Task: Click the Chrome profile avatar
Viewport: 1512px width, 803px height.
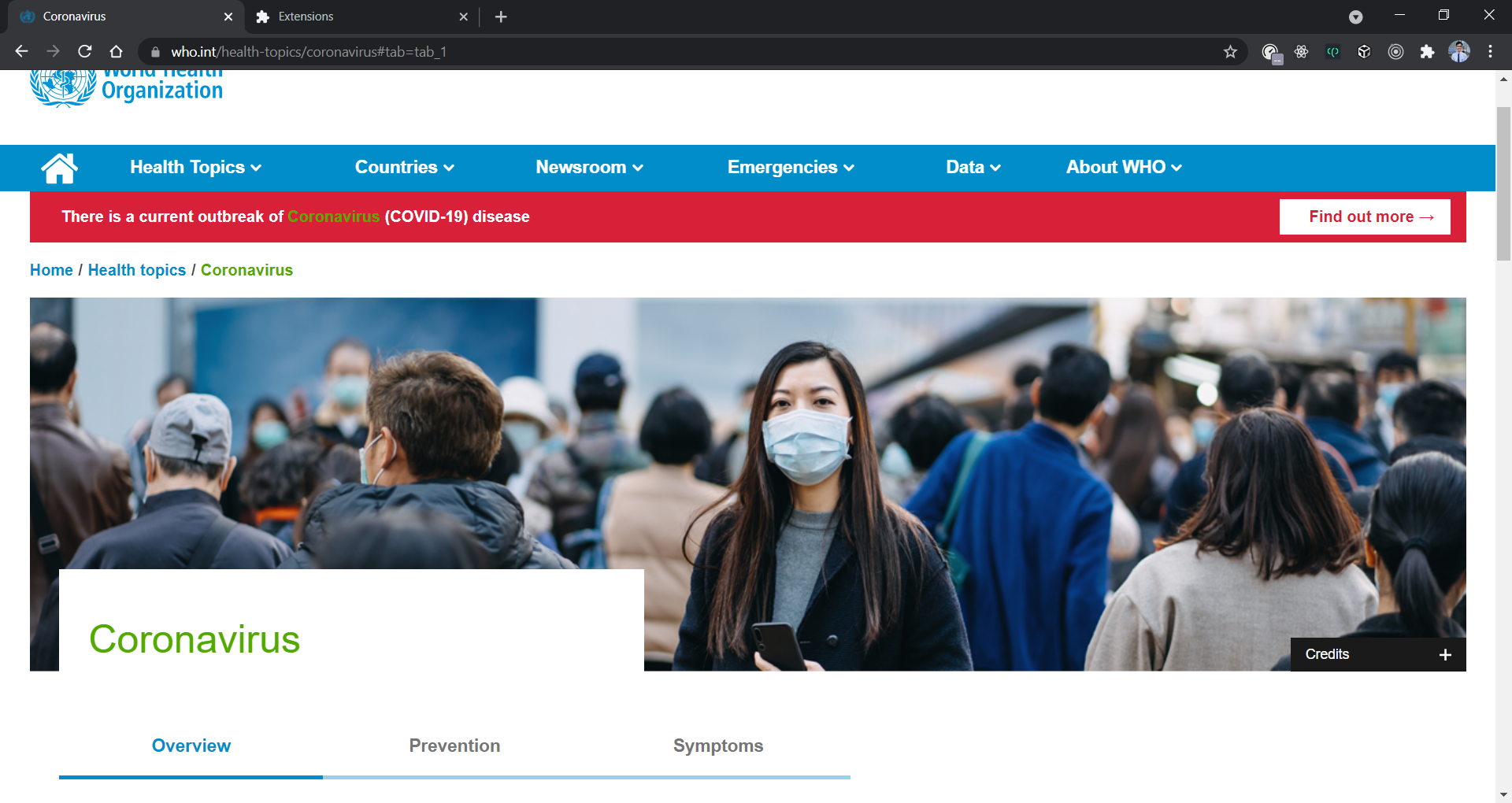Action: tap(1459, 52)
